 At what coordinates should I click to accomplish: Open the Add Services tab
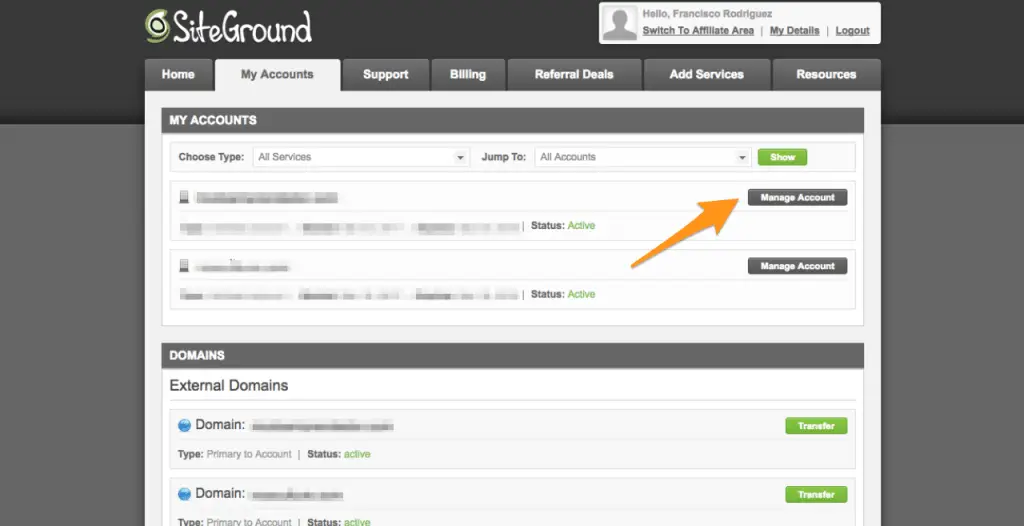707,74
